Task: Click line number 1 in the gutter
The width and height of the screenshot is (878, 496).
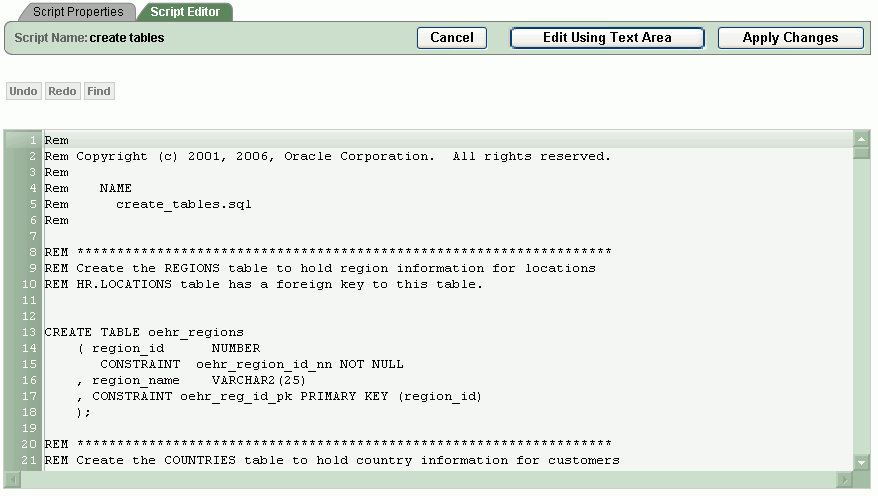Action: tap(32, 140)
